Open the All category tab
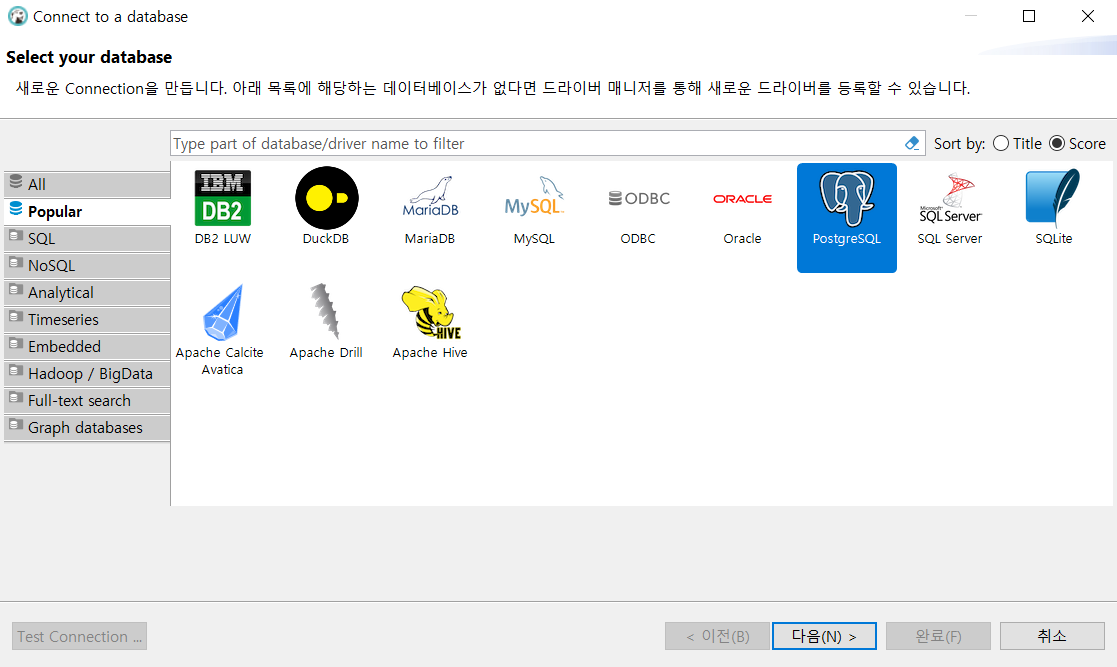Screen dimensions: 1117x667 tap(87, 185)
